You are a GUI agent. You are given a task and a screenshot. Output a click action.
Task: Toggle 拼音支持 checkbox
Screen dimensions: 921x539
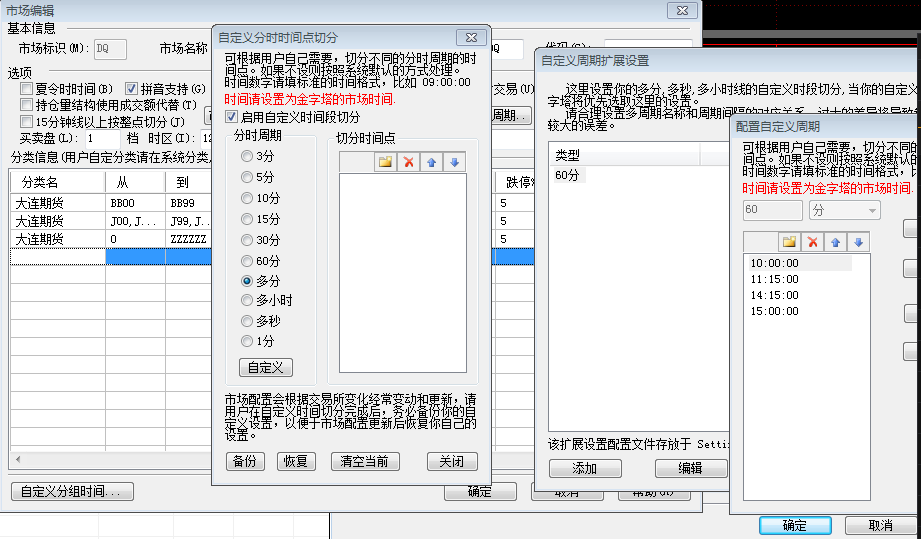(131, 89)
